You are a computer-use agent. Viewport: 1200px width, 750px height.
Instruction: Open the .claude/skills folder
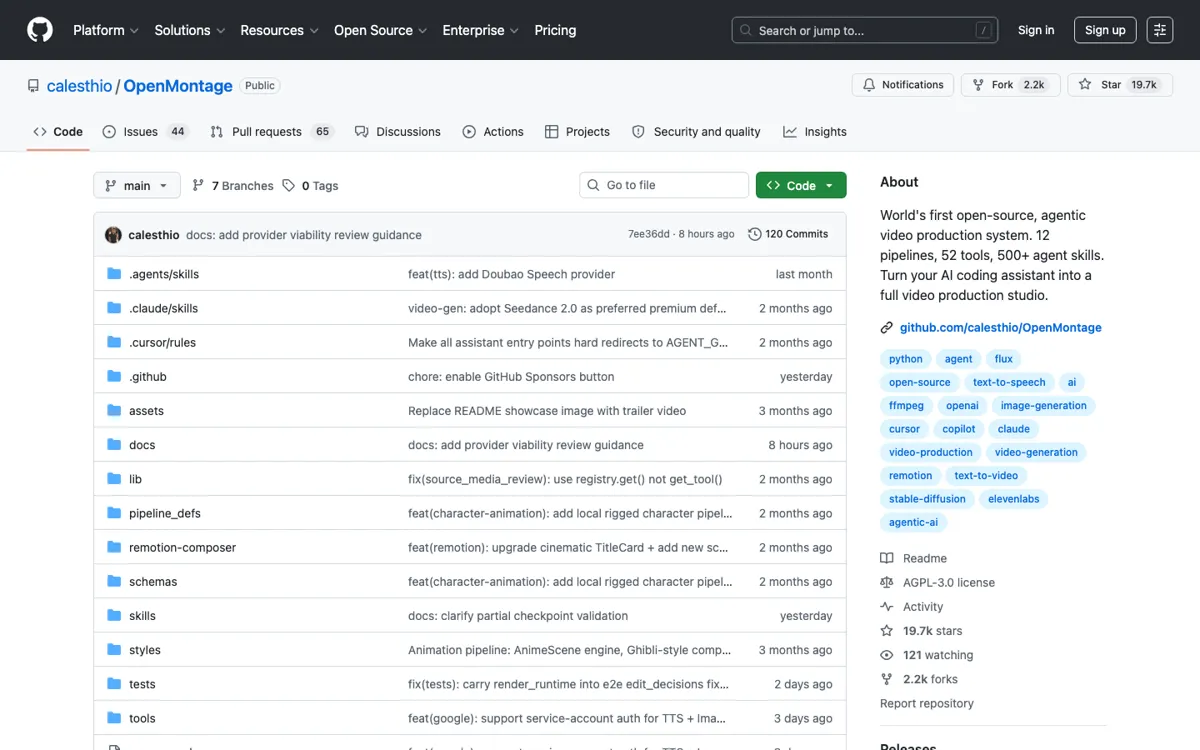tap(163, 308)
